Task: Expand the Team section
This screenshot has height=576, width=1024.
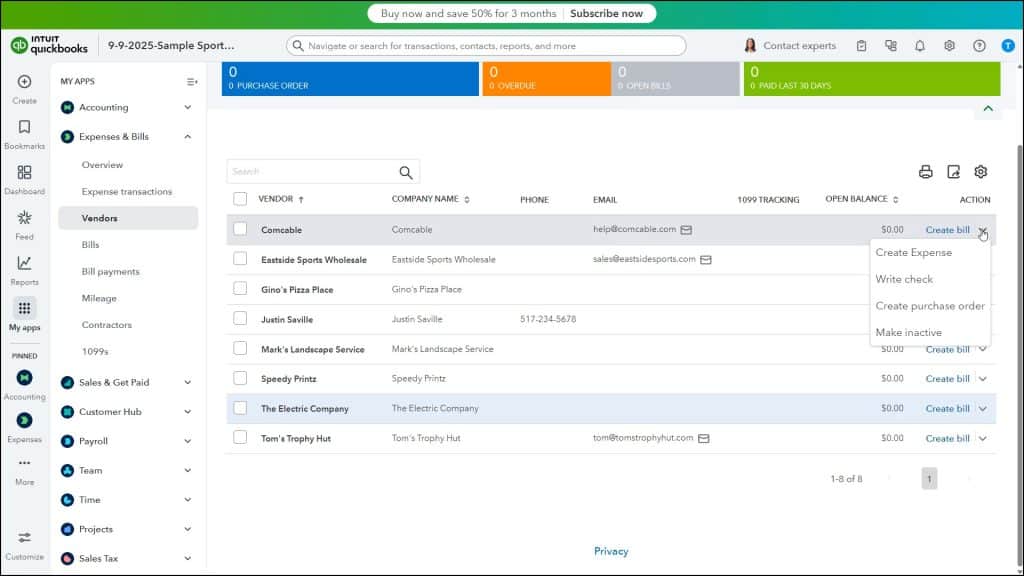Action: [187, 470]
